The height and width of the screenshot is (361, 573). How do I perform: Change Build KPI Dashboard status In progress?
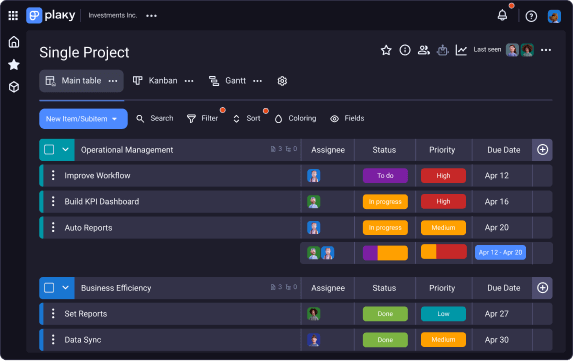pos(385,201)
